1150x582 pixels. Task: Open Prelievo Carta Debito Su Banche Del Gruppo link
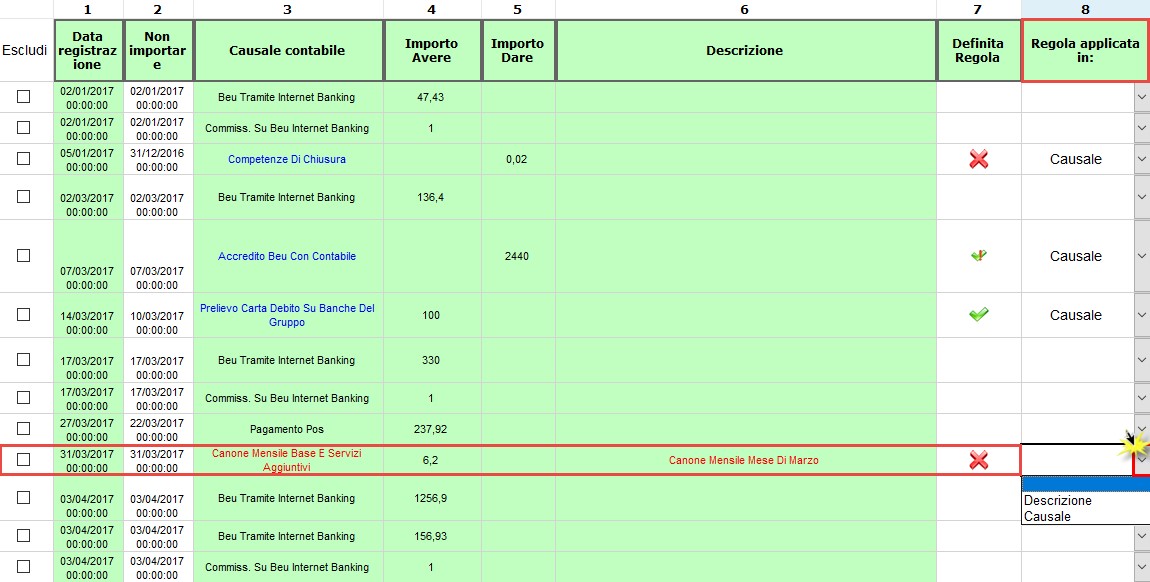(x=287, y=315)
